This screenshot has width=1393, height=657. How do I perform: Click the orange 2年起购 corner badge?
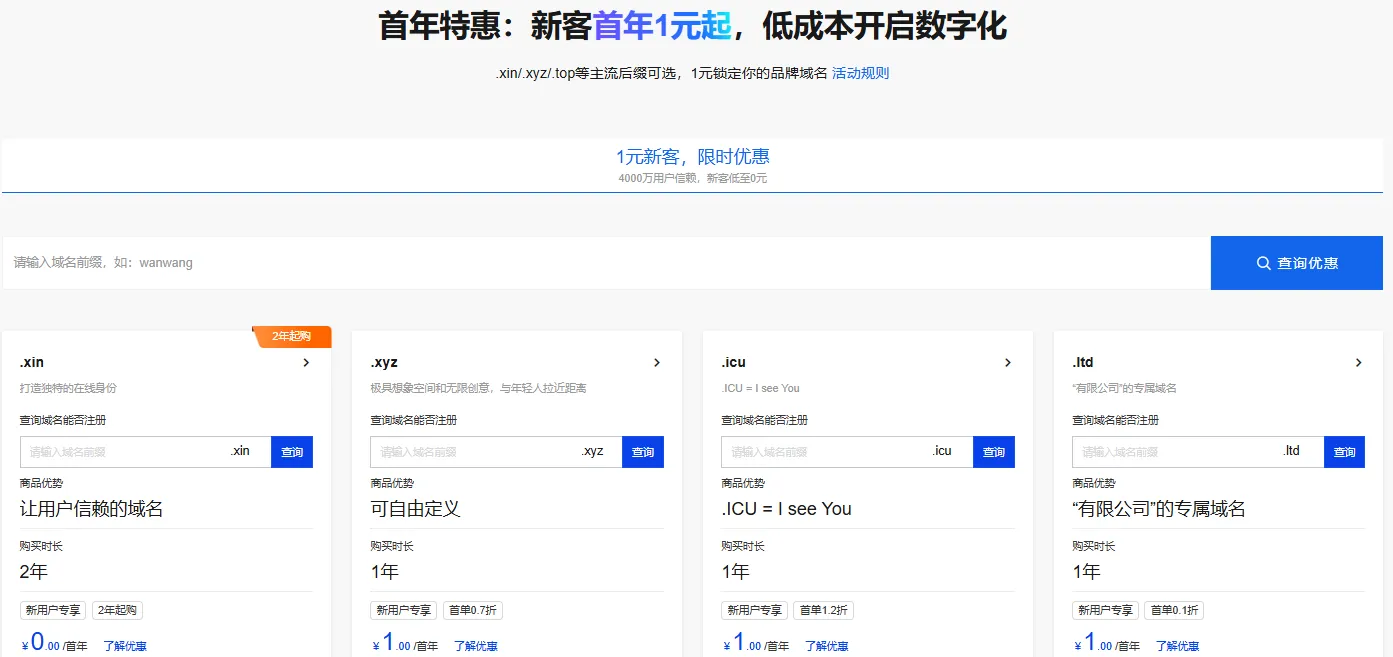click(292, 337)
